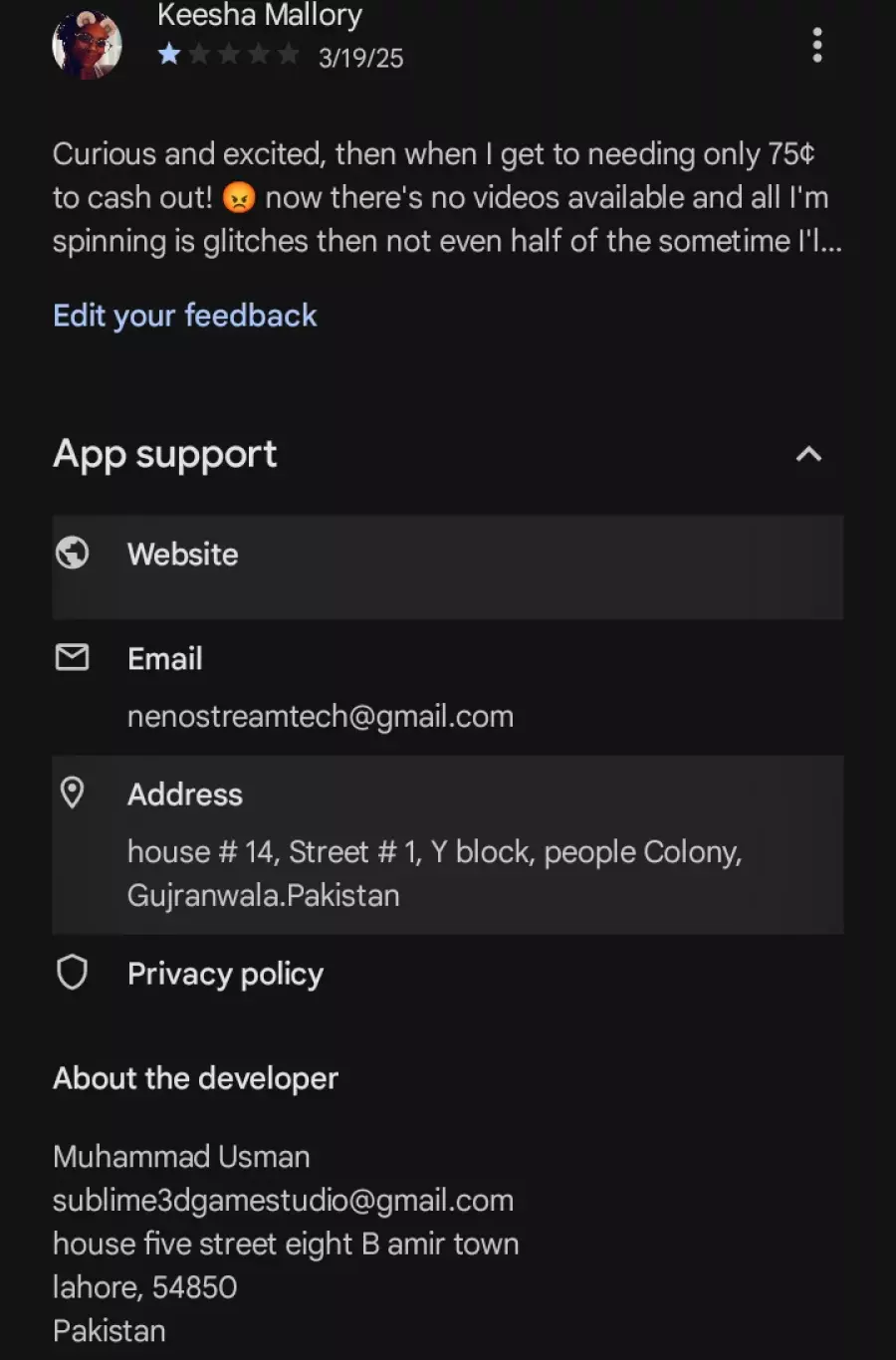
Task: Tap the developer name Muhammad Usman
Action: [181, 1157]
